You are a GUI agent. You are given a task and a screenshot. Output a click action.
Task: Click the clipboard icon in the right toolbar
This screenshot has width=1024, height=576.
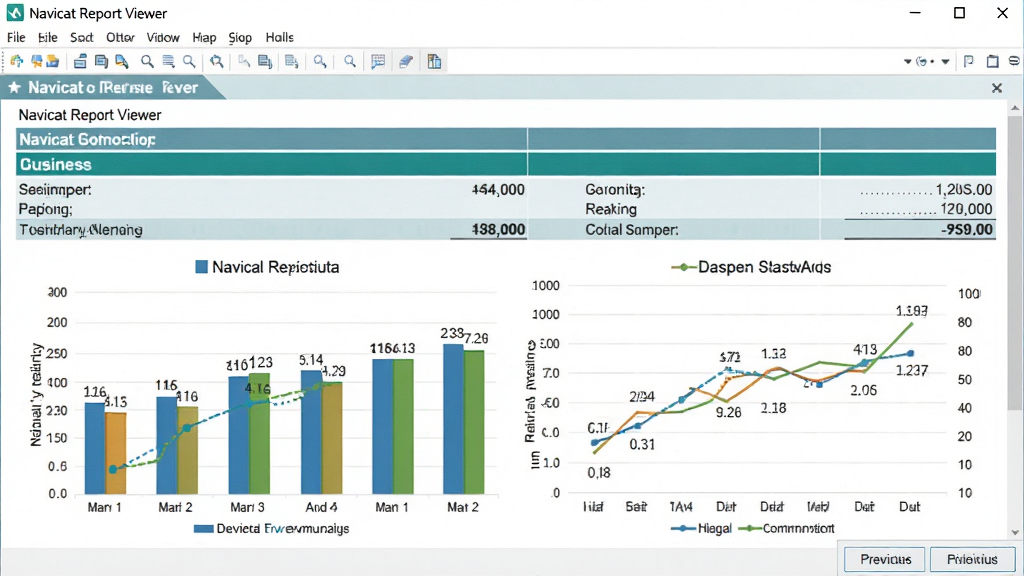tap(993, 61)
